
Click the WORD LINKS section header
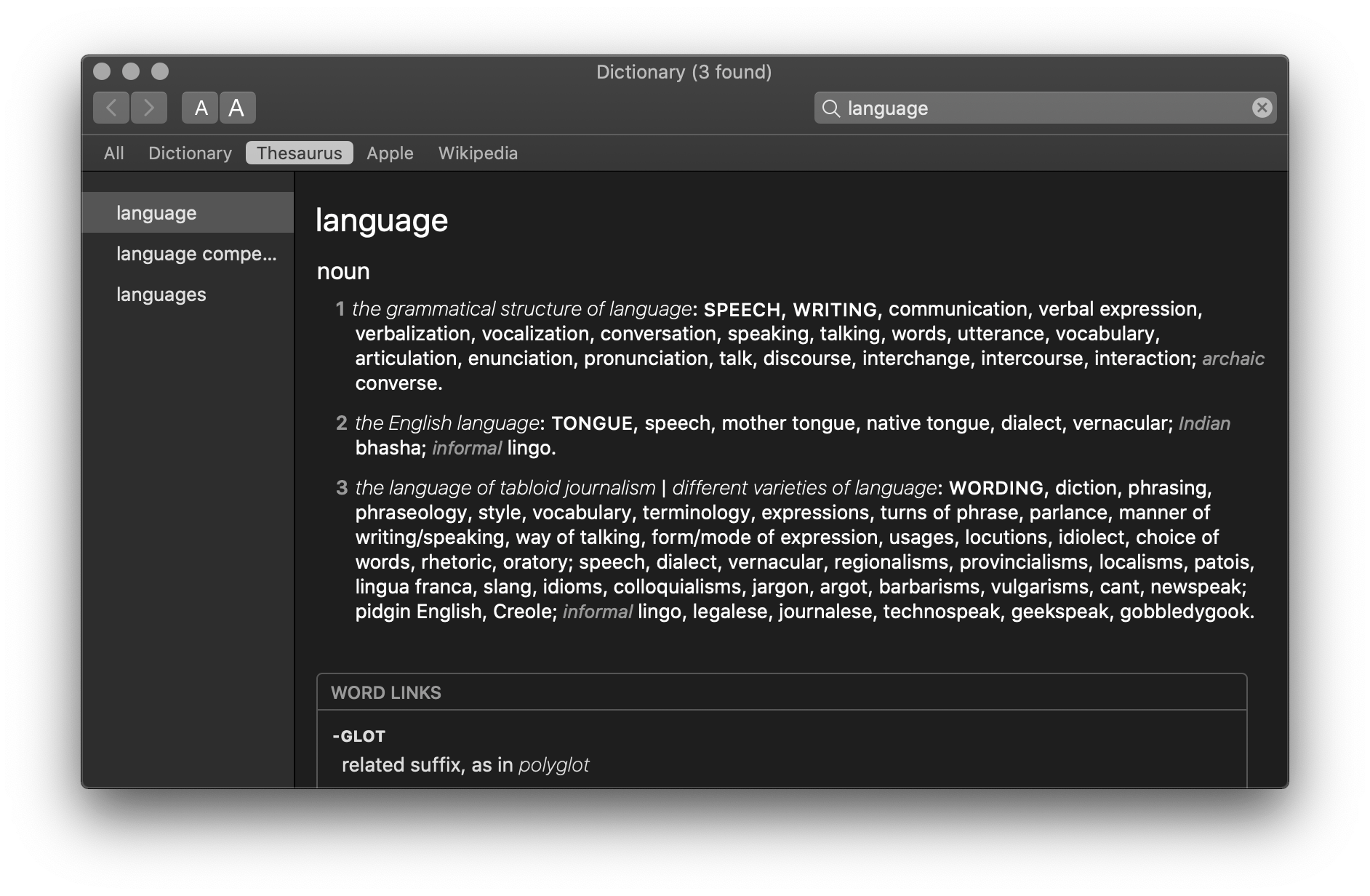pos(386,692)
